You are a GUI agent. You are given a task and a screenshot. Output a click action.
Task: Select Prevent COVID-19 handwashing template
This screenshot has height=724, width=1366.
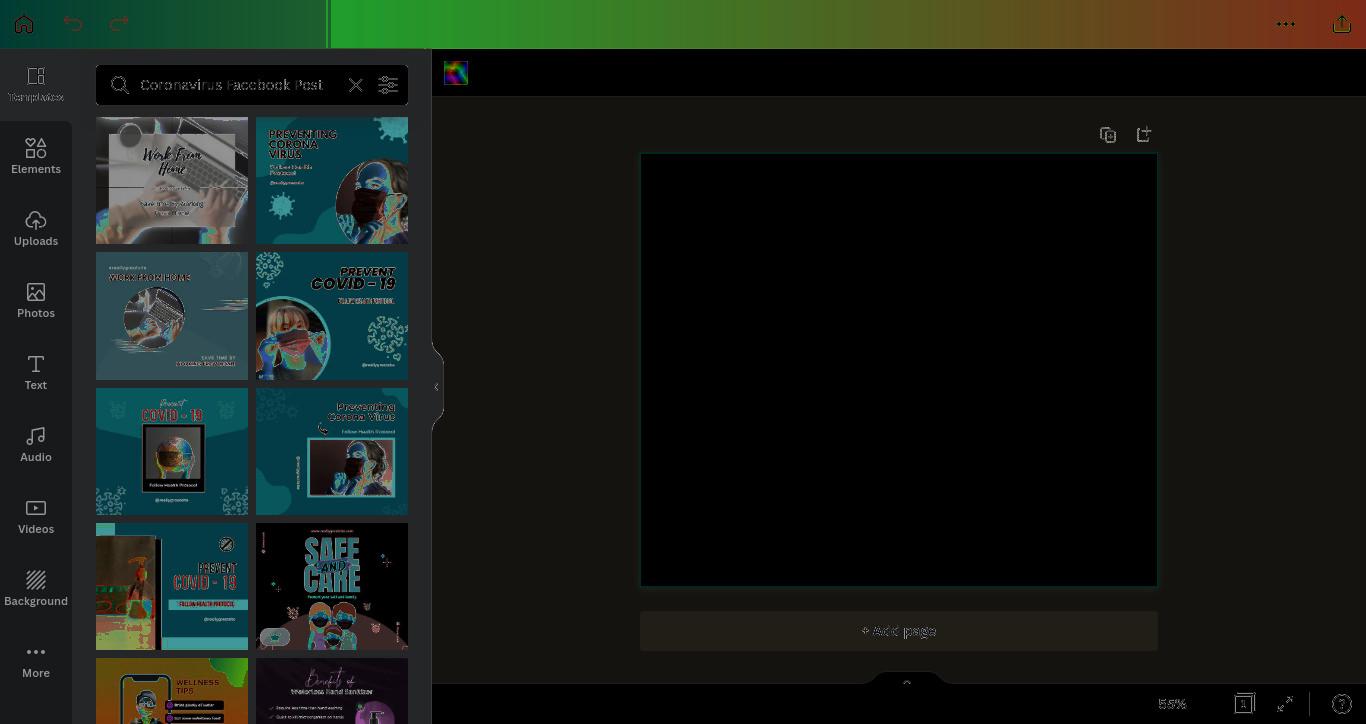(x=172, y=586)
